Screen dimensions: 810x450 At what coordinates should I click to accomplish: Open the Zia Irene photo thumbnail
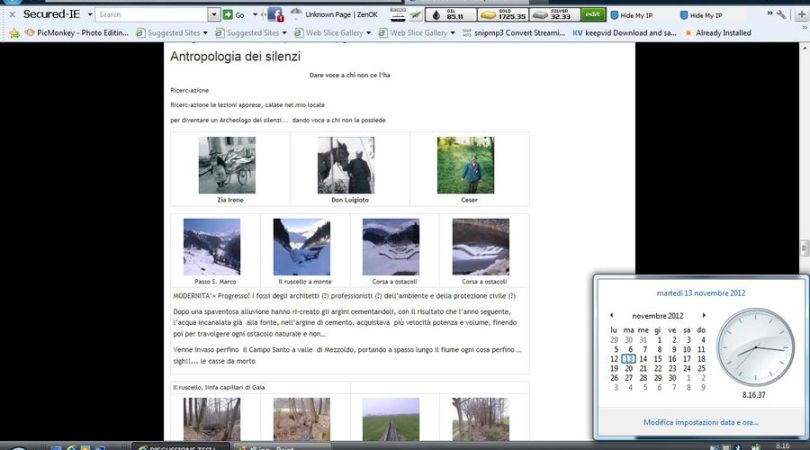(229, 165)
